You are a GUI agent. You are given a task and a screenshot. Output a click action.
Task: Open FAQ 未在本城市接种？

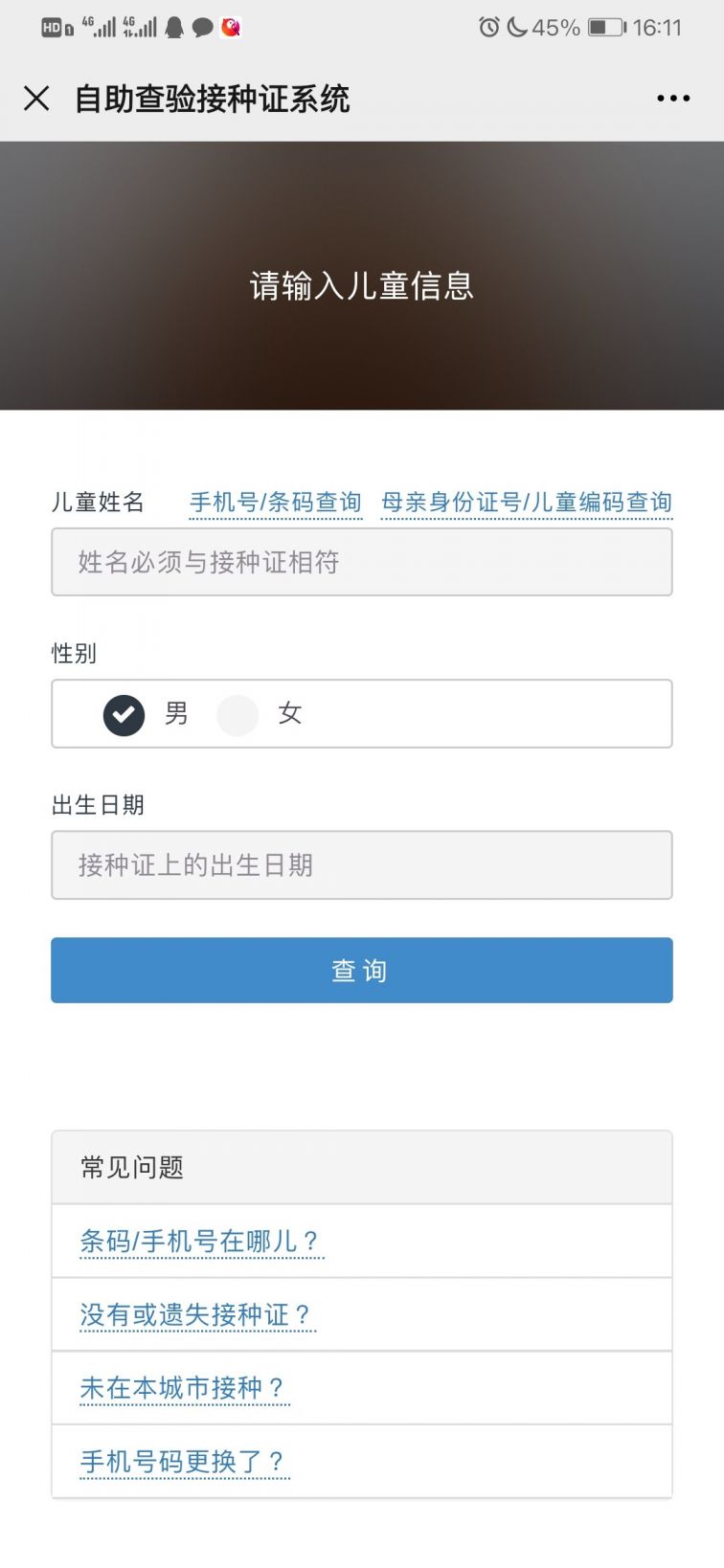[x=185, y=1388]
